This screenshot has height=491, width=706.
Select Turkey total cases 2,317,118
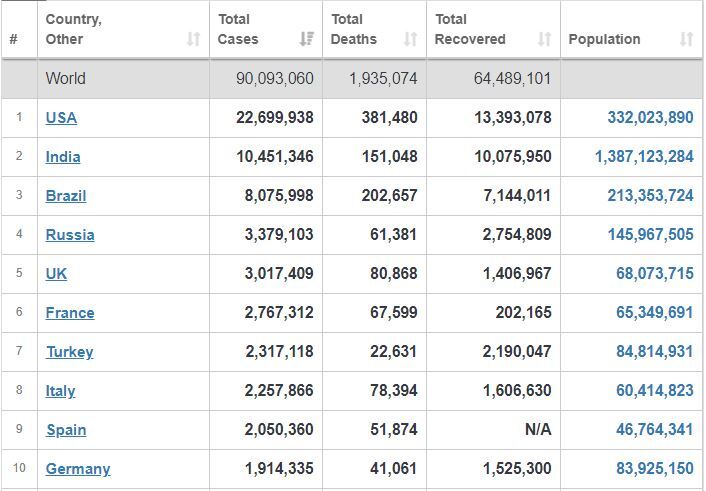pos(279,352)
